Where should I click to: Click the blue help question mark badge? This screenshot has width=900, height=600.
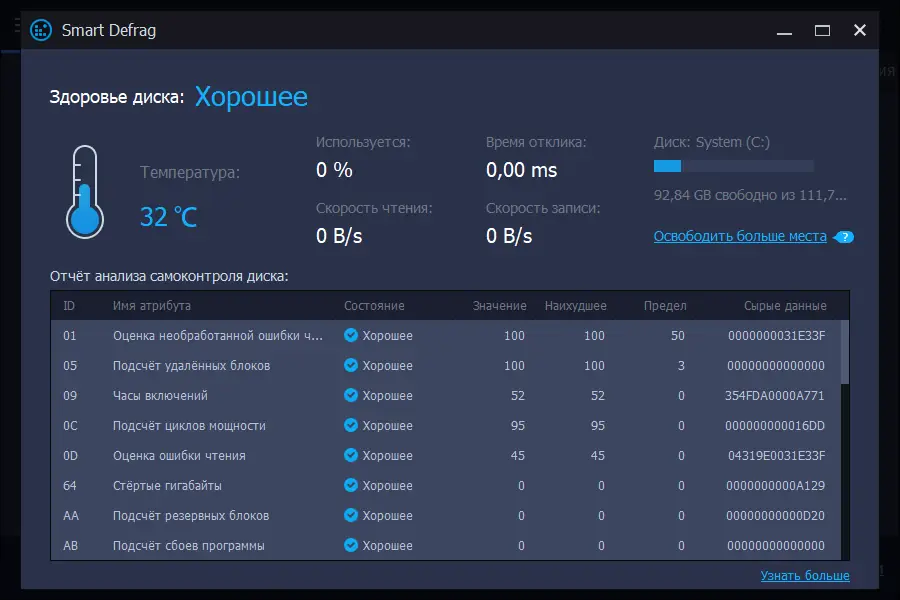[x=845, y=237]
